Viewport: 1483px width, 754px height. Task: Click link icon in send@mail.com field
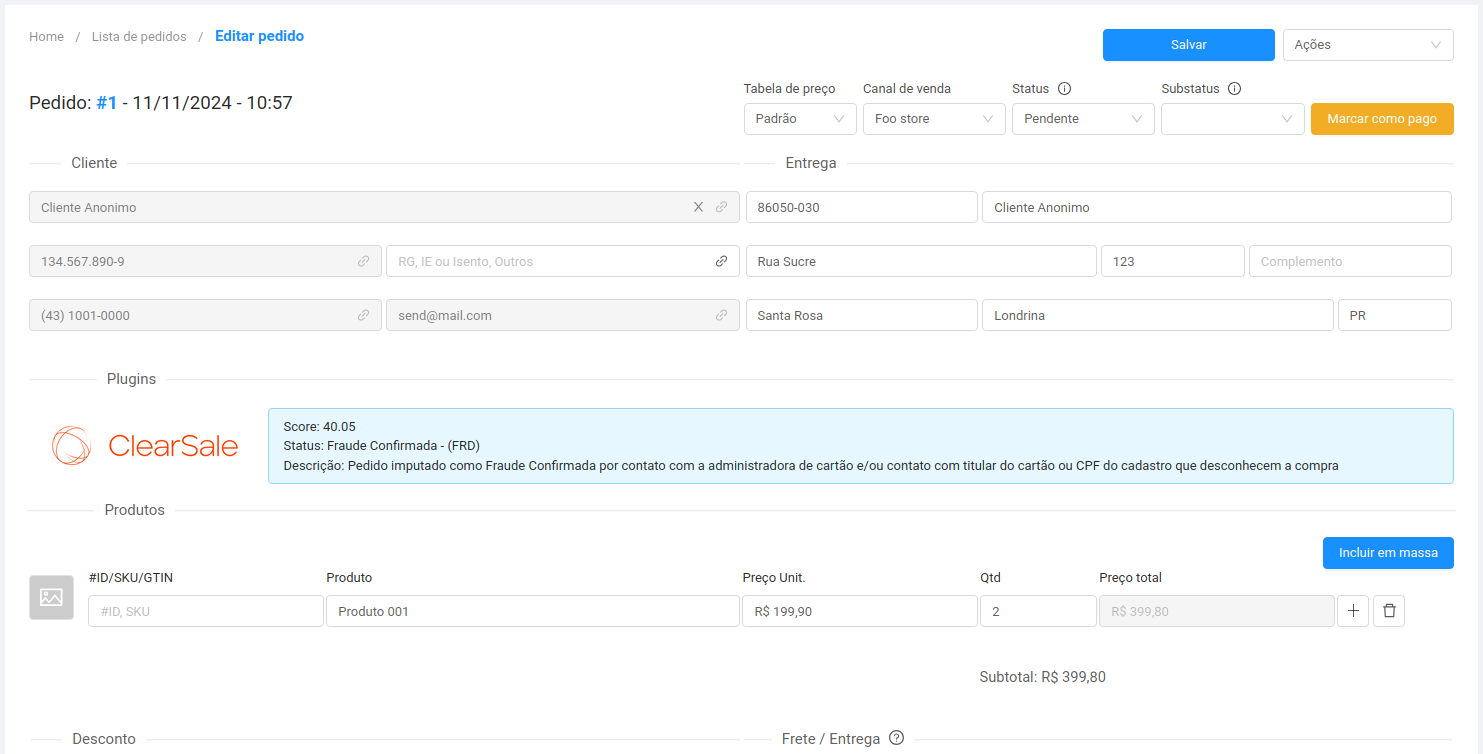point(721,315)
